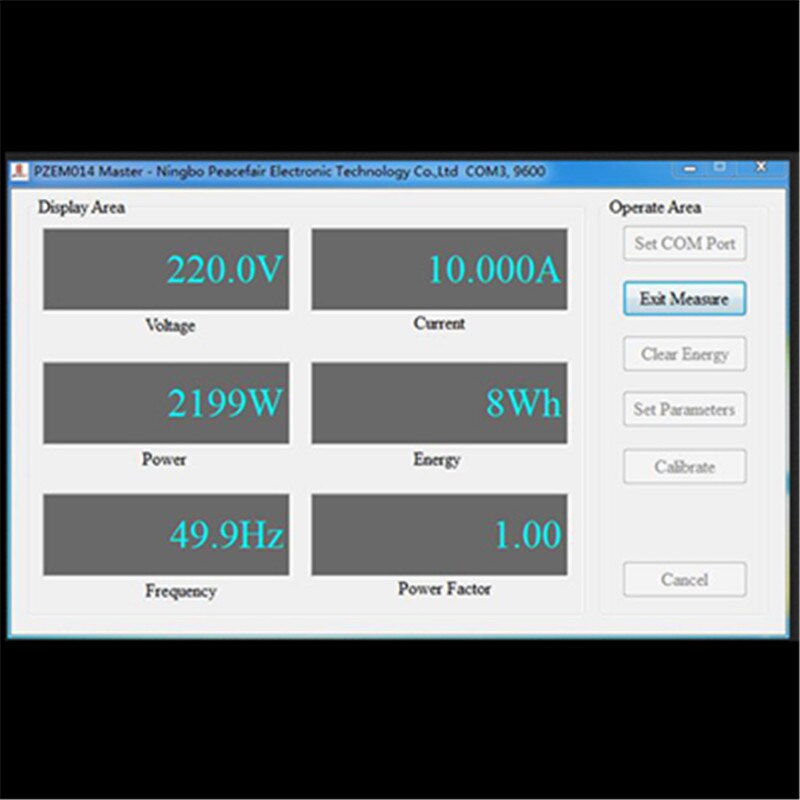Click the Cancel button

tap(684, 579)
